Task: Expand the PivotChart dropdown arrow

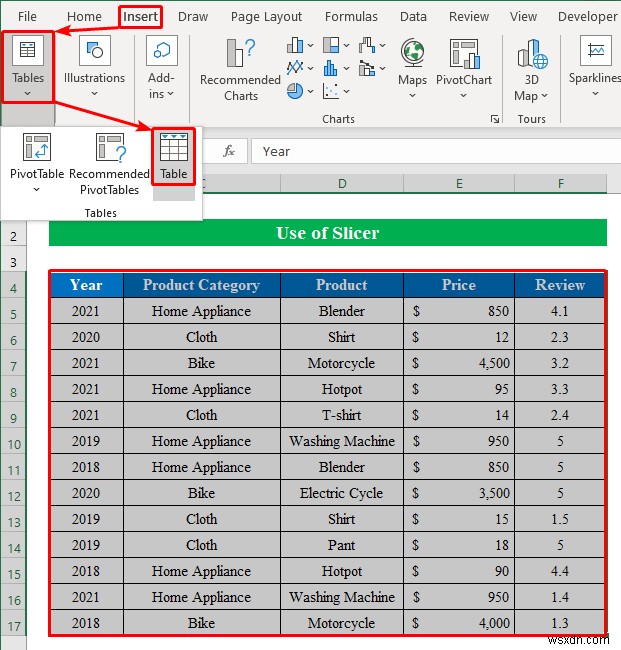Action: coord(463,96)
